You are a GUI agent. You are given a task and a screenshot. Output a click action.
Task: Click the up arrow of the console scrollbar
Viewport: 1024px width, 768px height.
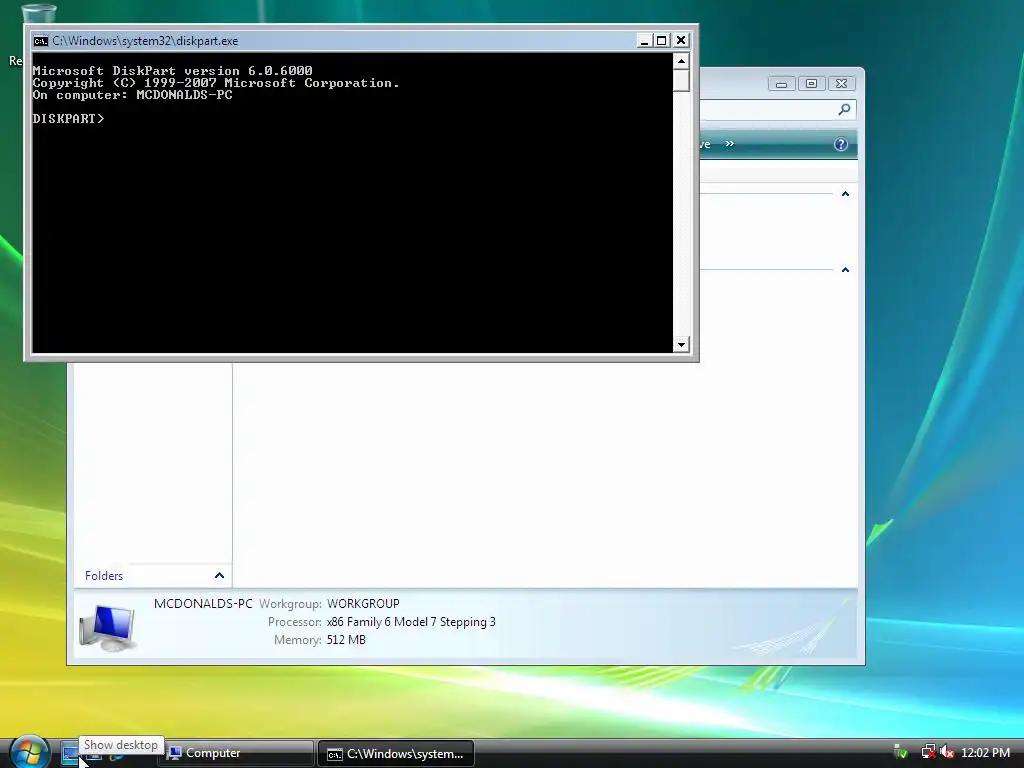[x=681, y=61]
